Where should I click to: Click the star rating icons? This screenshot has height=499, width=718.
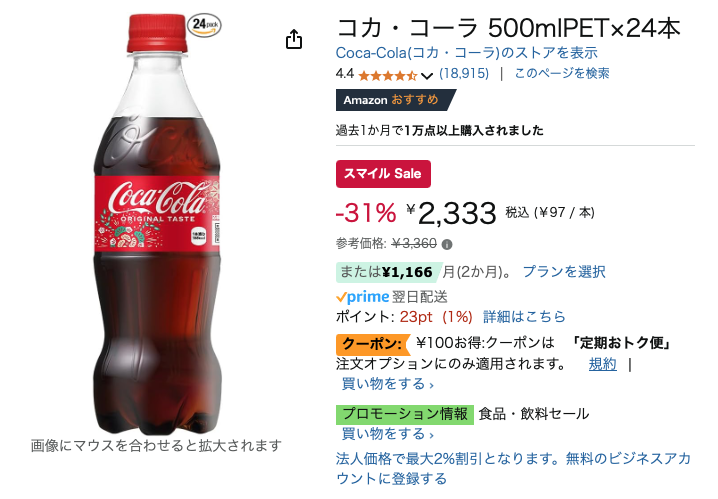tap(388, 75)
